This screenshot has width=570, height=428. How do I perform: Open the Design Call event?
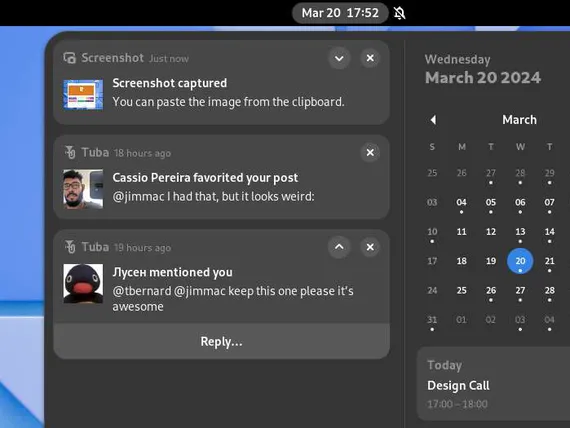[494, 384]
